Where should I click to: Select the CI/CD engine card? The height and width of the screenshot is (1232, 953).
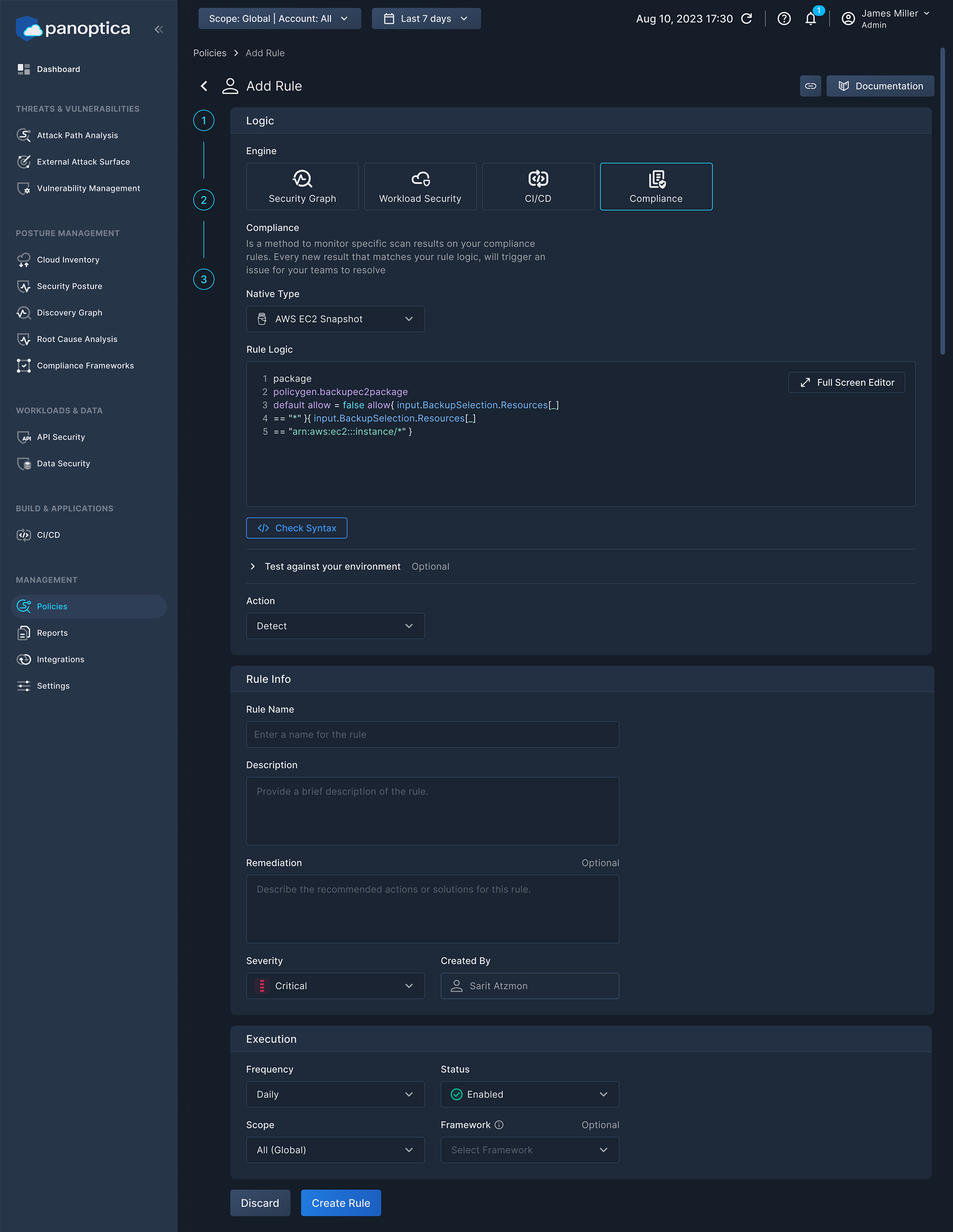tap(538, 187)
